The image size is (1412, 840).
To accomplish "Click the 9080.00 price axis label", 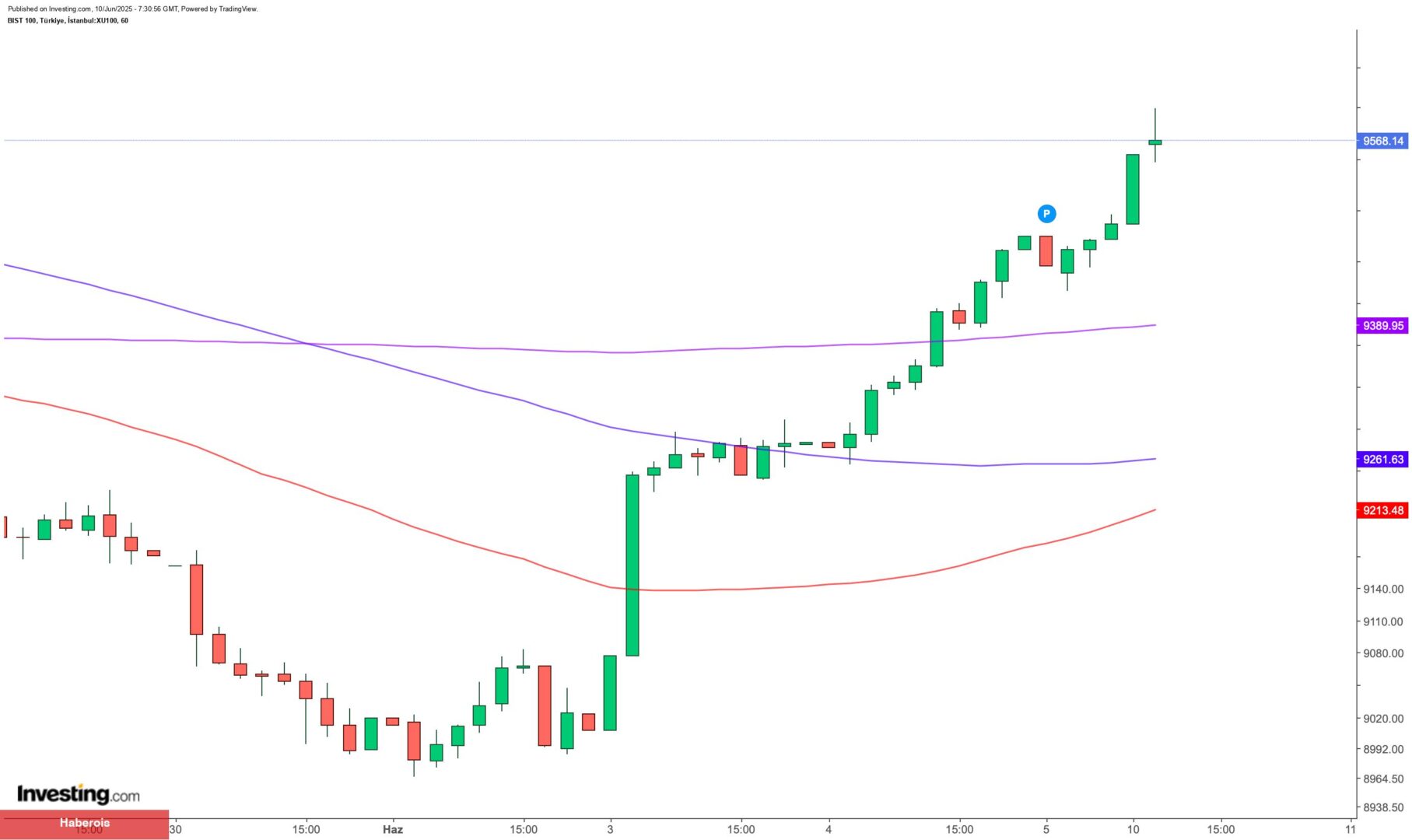I will [x=1383, y=653].
